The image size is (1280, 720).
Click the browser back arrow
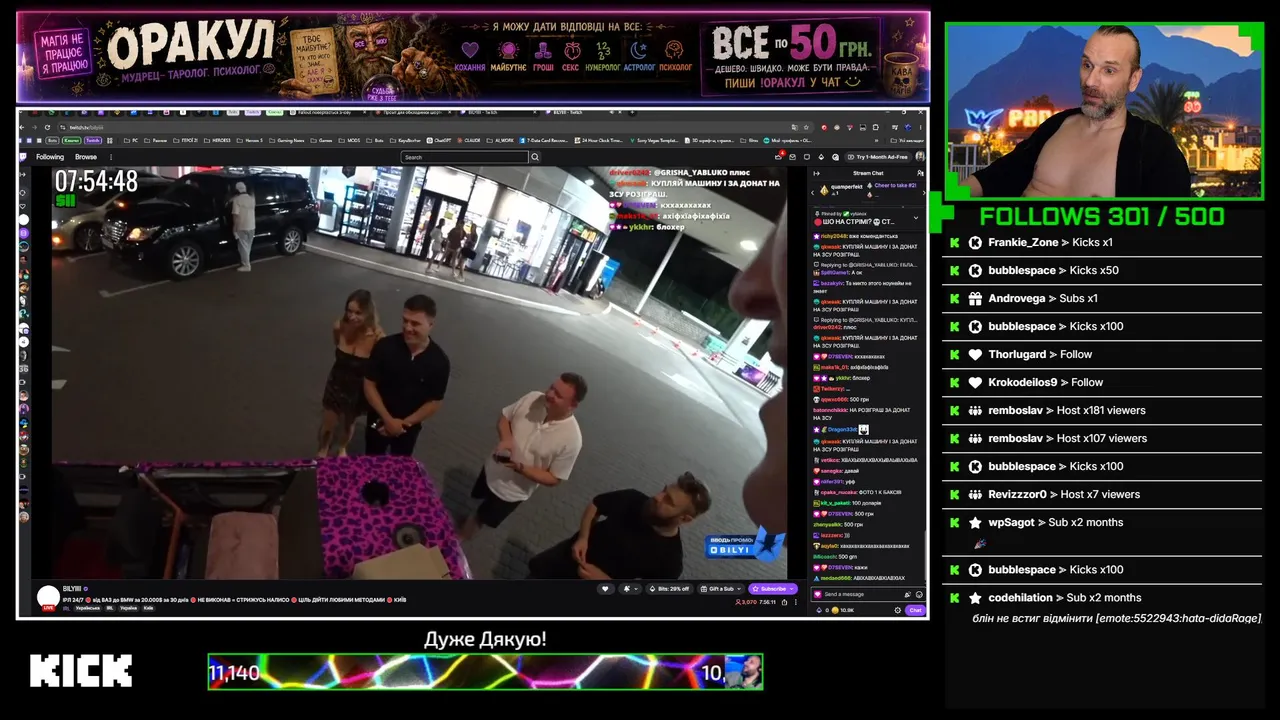22,127
